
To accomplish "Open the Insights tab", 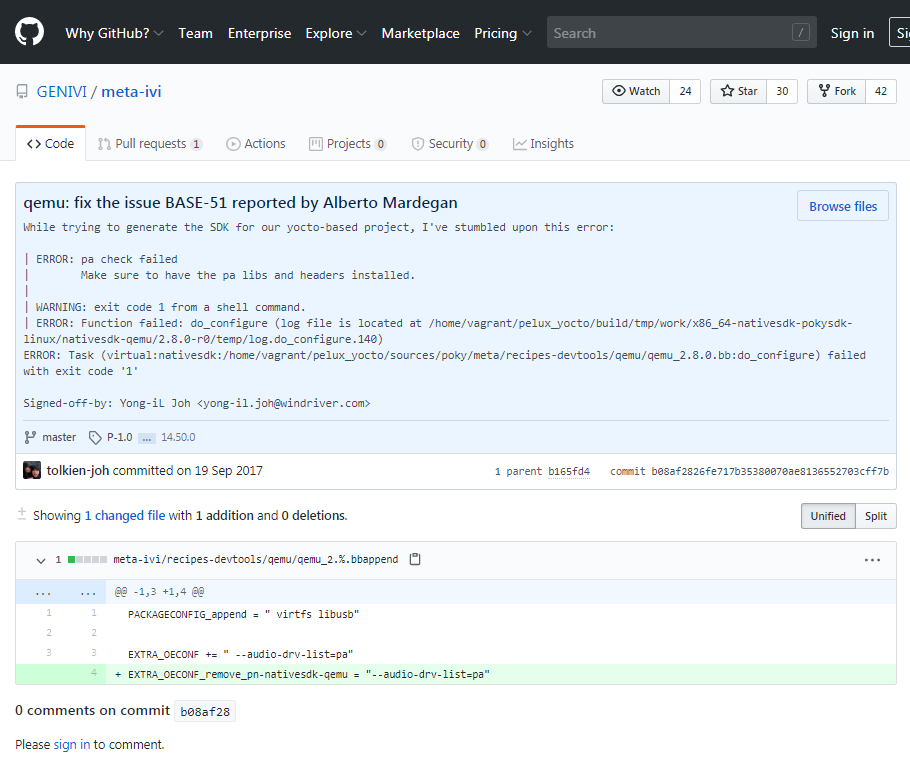I will [543, 143].
